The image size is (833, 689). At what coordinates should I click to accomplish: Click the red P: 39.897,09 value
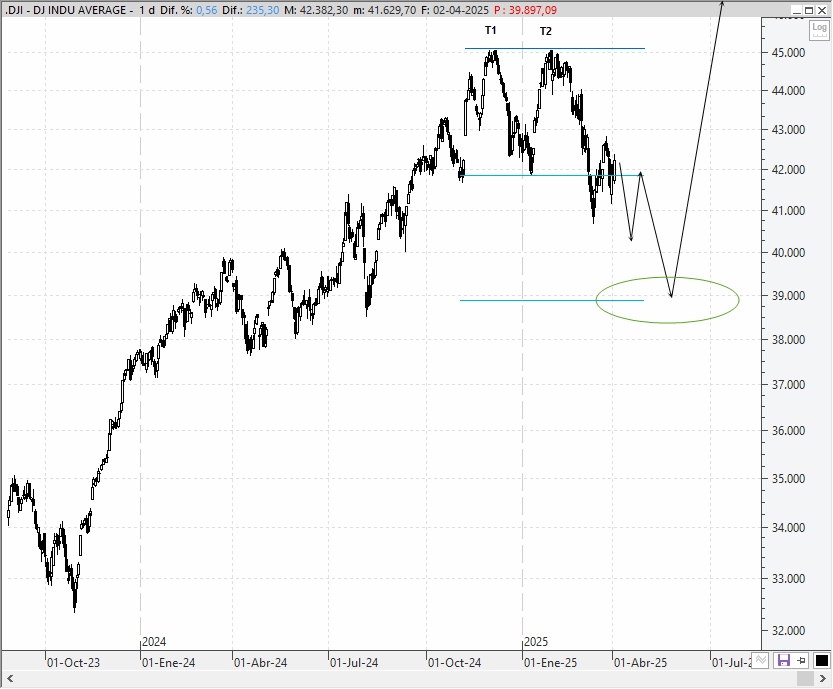click(525, 10)
